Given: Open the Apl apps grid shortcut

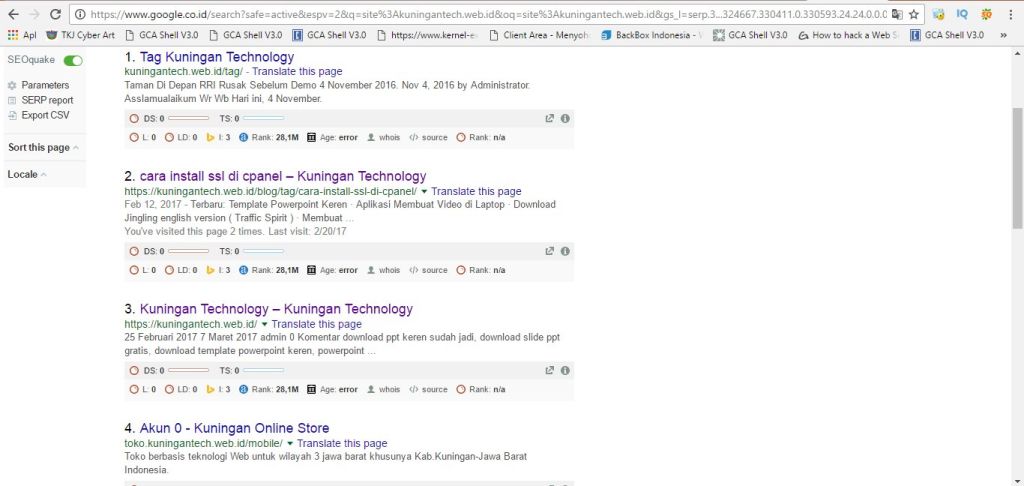Looking at the screenshot, I should (x=22, y=35).
